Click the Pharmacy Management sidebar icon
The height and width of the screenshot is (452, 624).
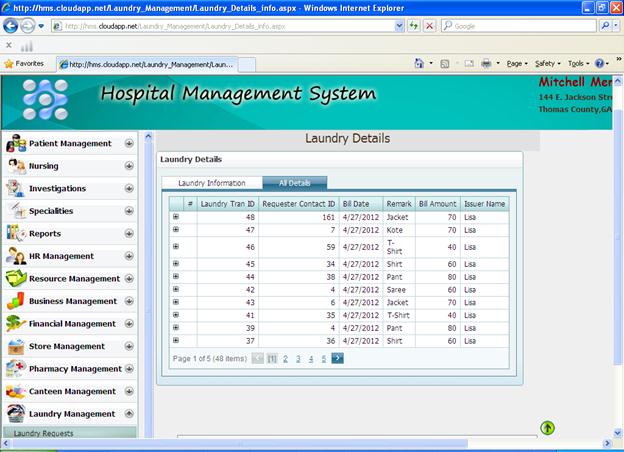[x=16, y=369]
